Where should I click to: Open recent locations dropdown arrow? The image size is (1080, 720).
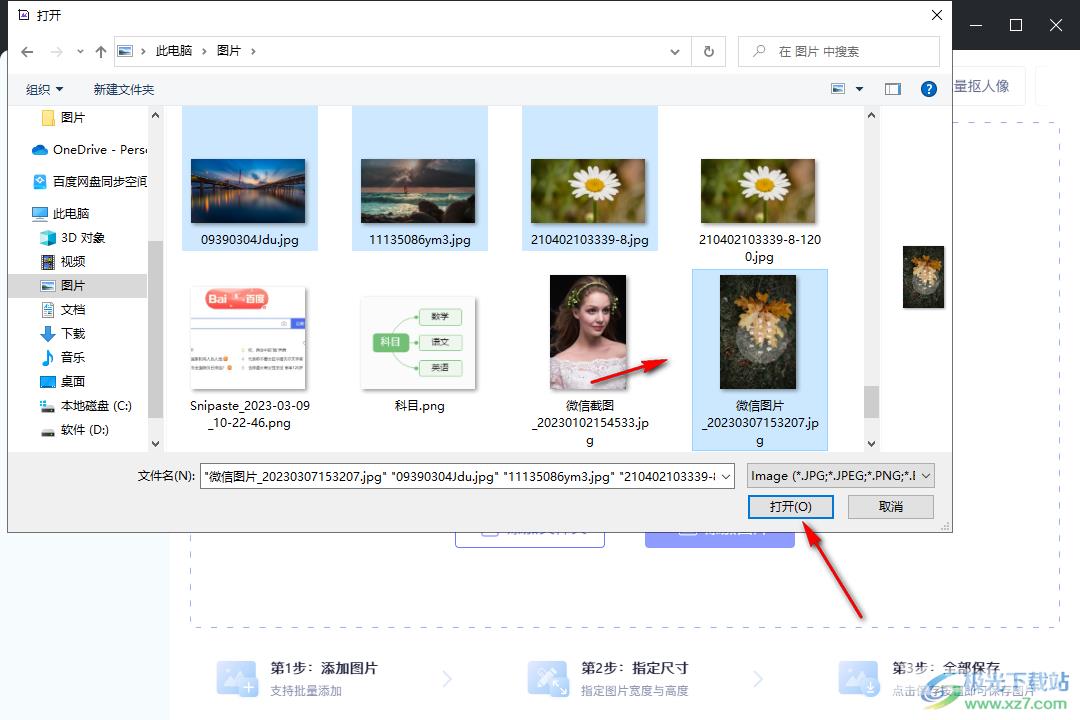(80, 52)
